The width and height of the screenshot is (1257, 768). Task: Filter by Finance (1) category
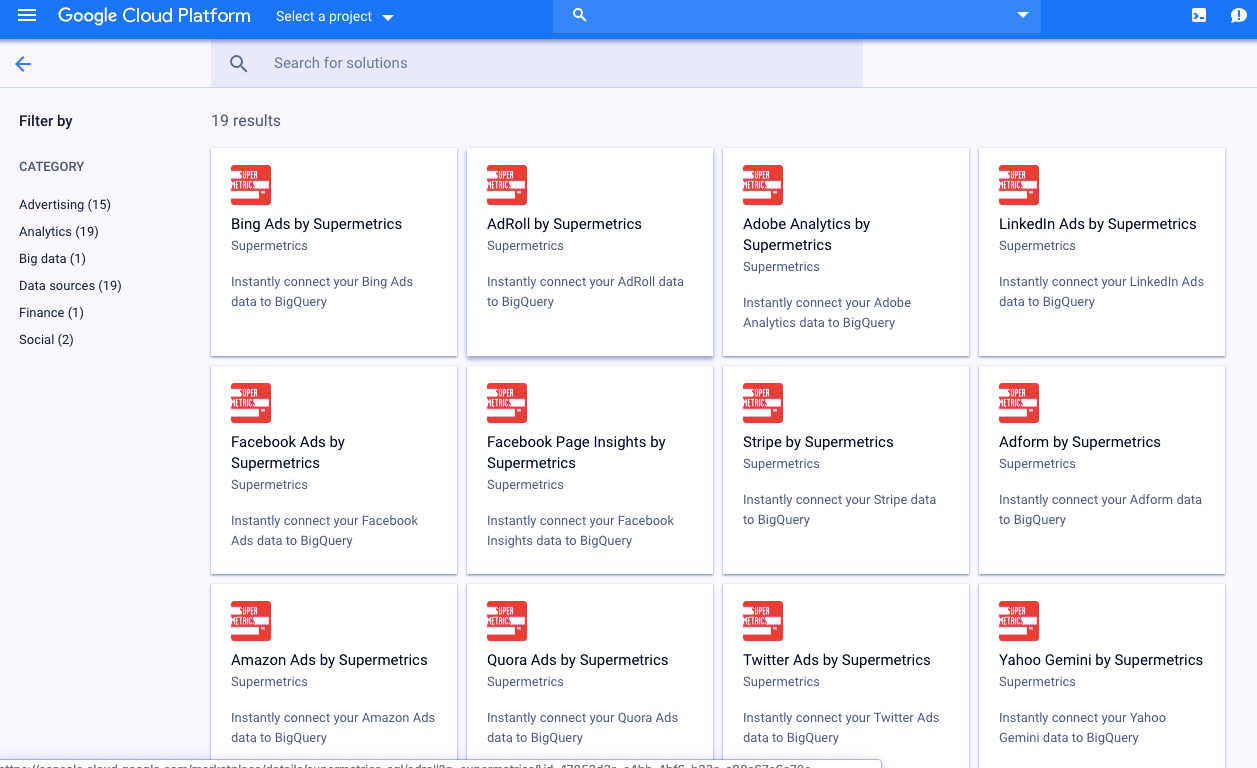click(51, 313)
